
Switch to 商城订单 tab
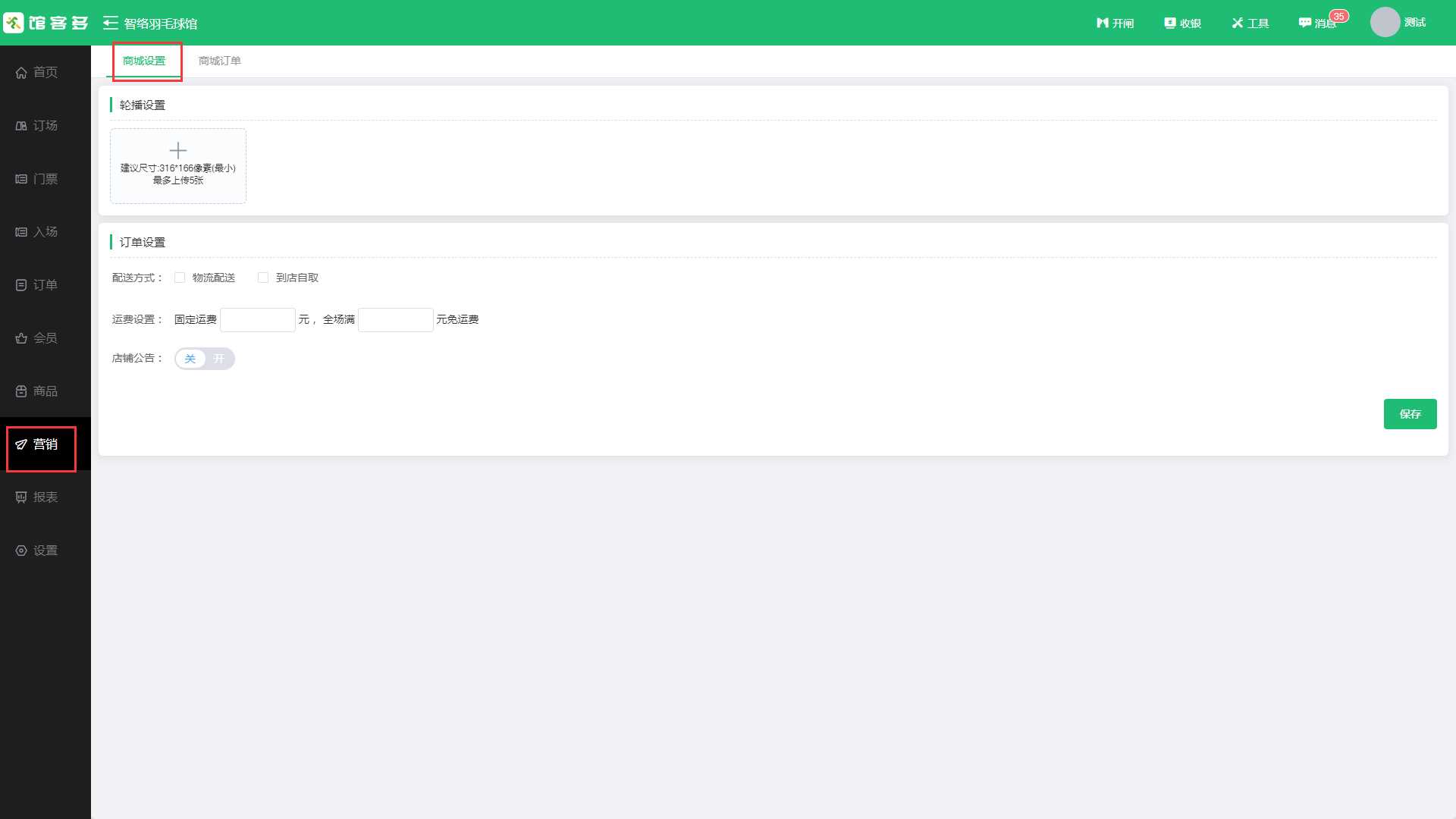pos(219,61)
